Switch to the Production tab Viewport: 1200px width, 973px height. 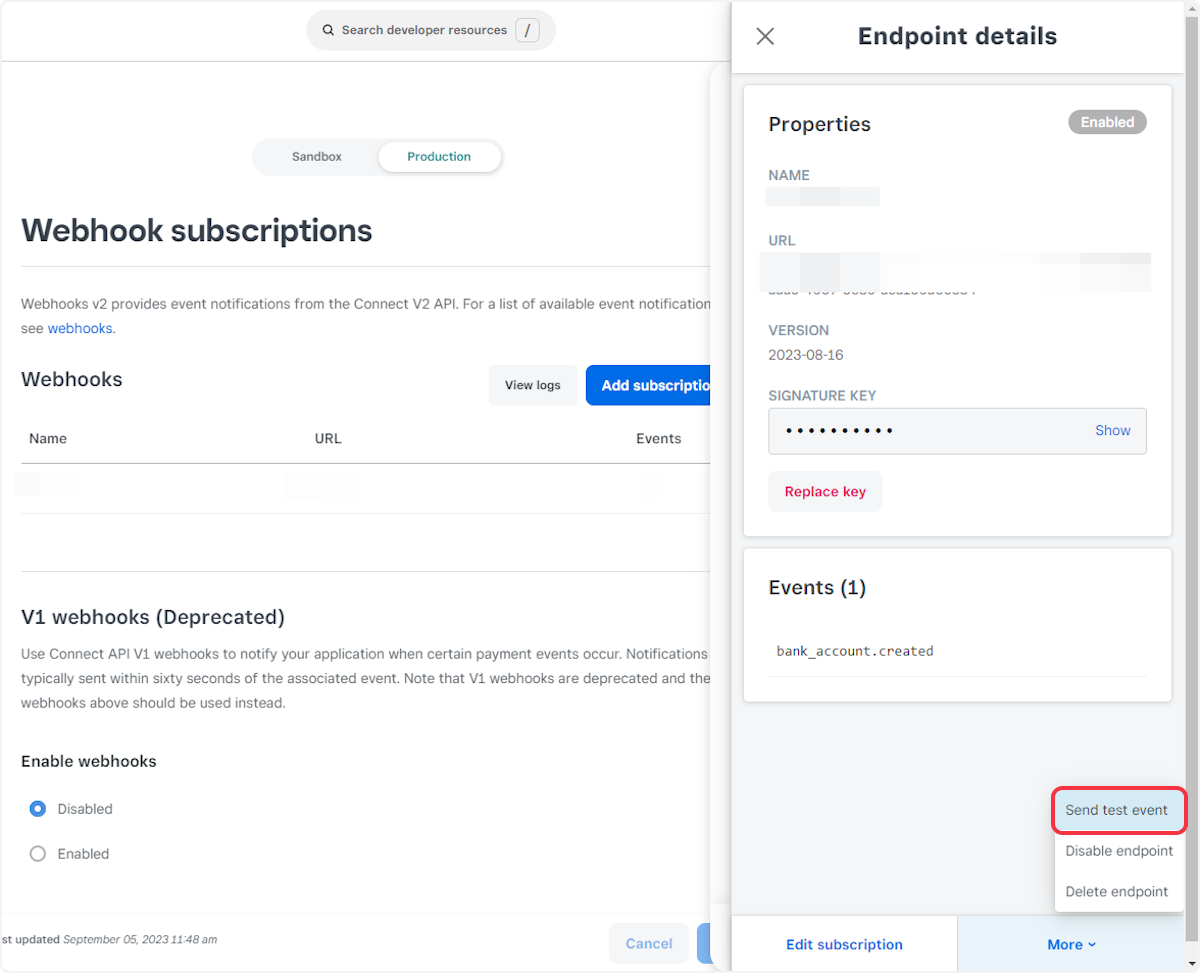pyautogui.click(x=439, y=157)
